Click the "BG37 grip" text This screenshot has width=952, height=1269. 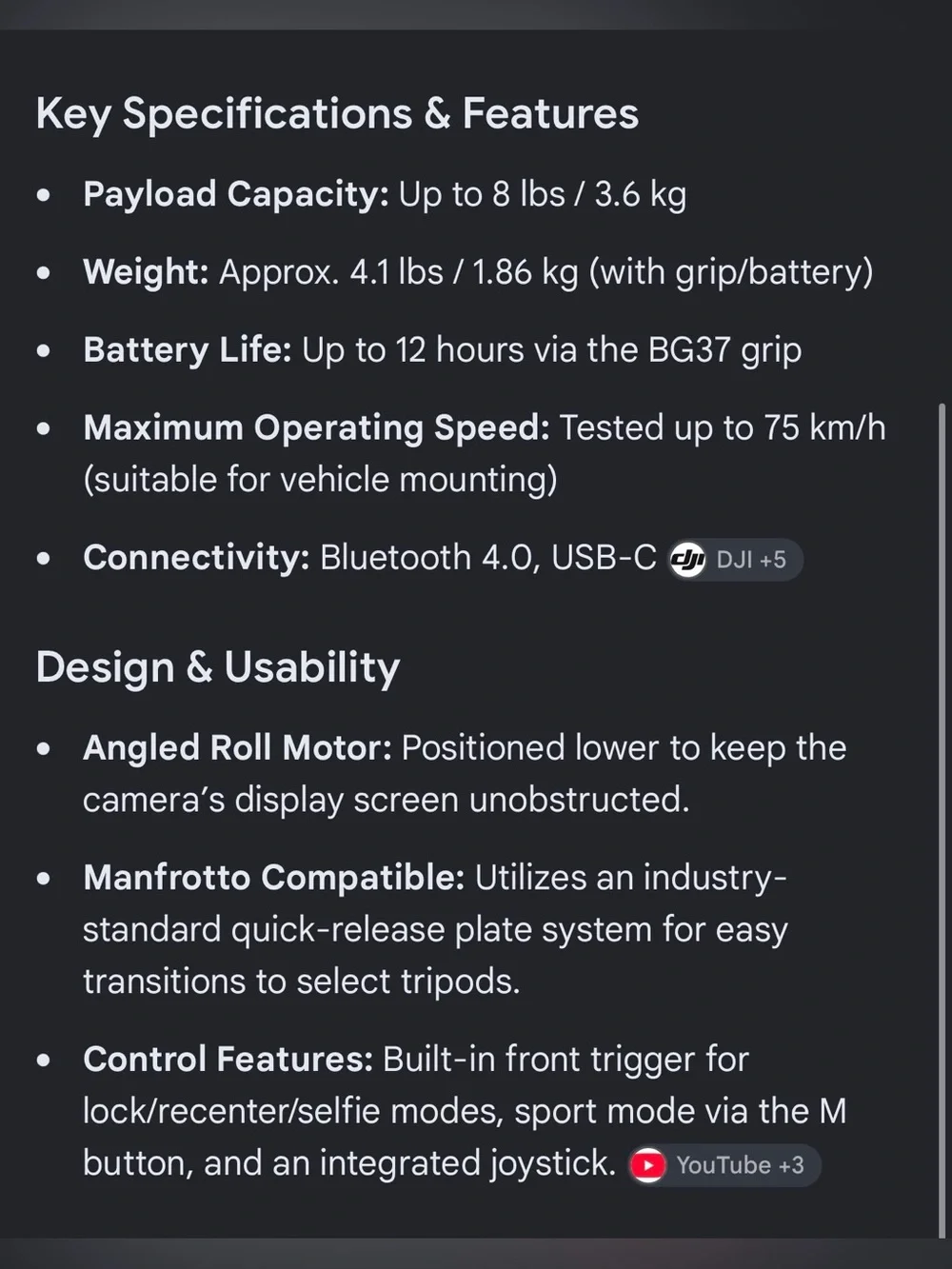point(724,350)
